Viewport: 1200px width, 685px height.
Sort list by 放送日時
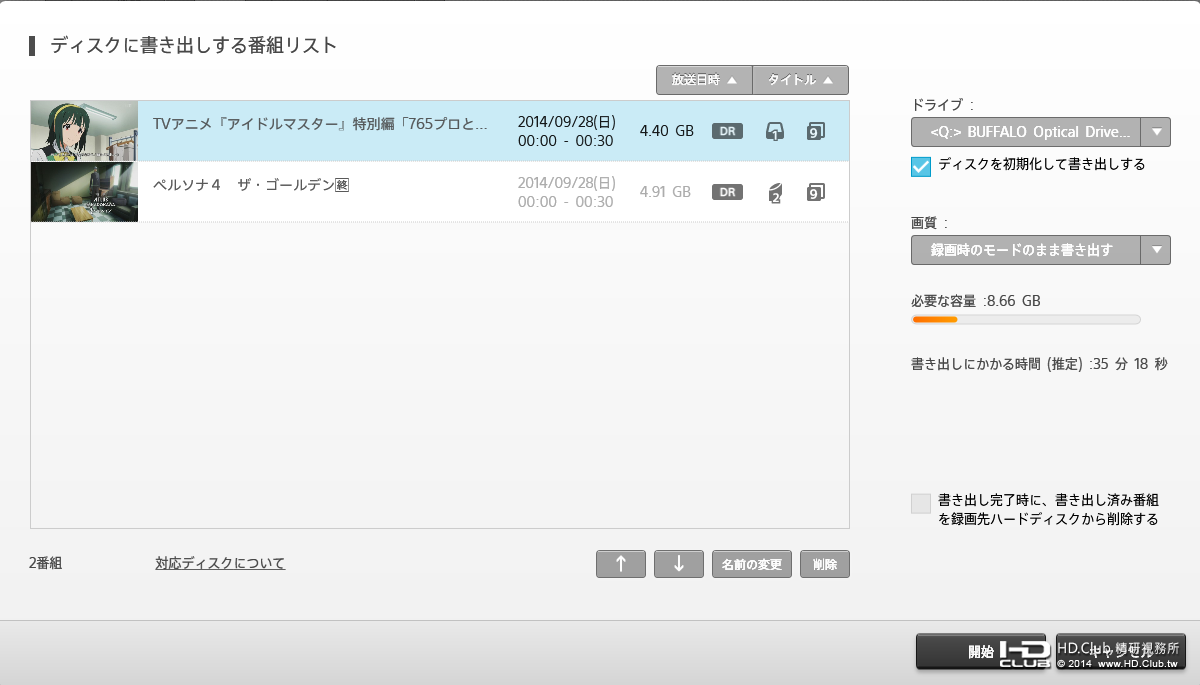704,80
